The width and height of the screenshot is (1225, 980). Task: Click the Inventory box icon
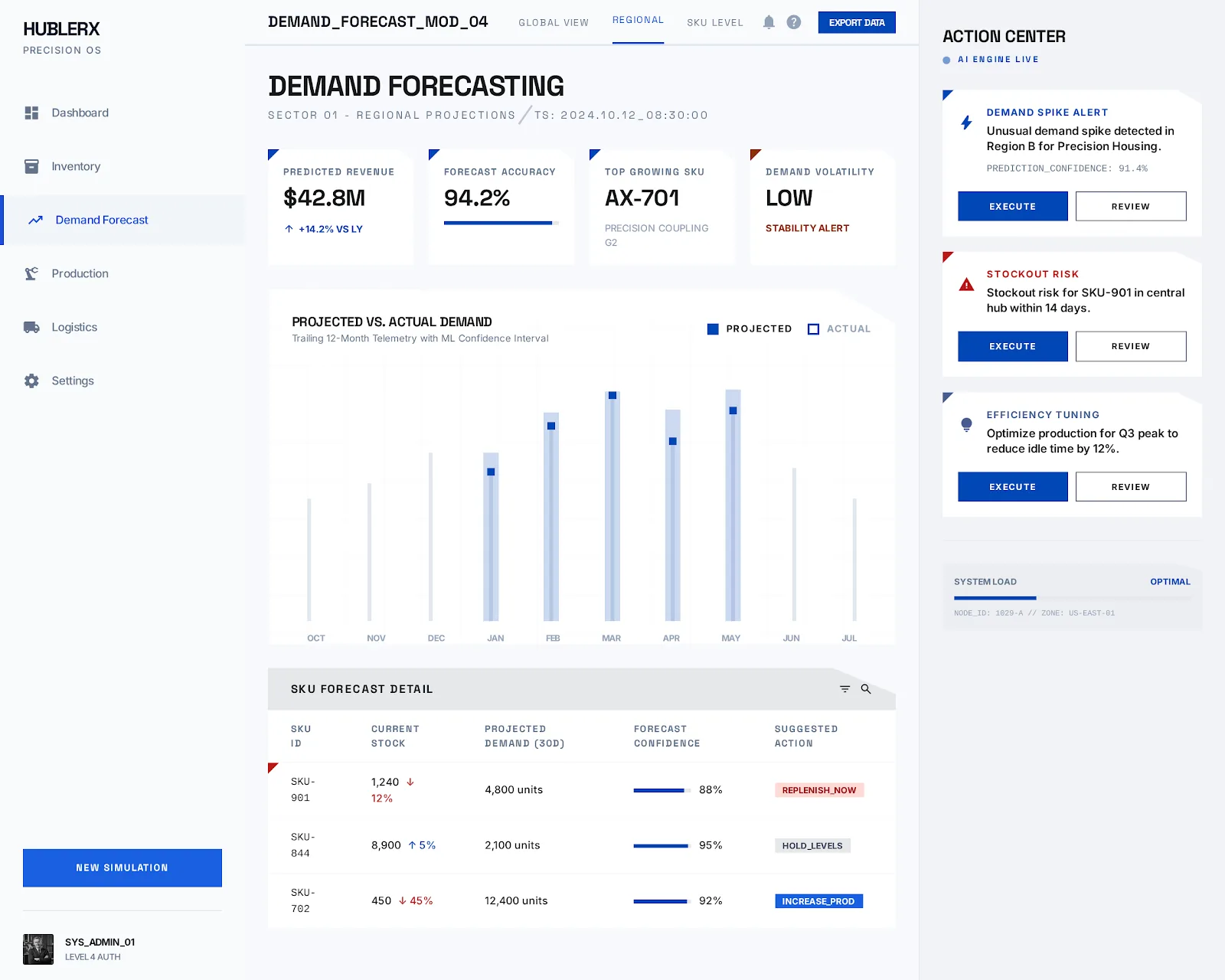pos(31,166)
